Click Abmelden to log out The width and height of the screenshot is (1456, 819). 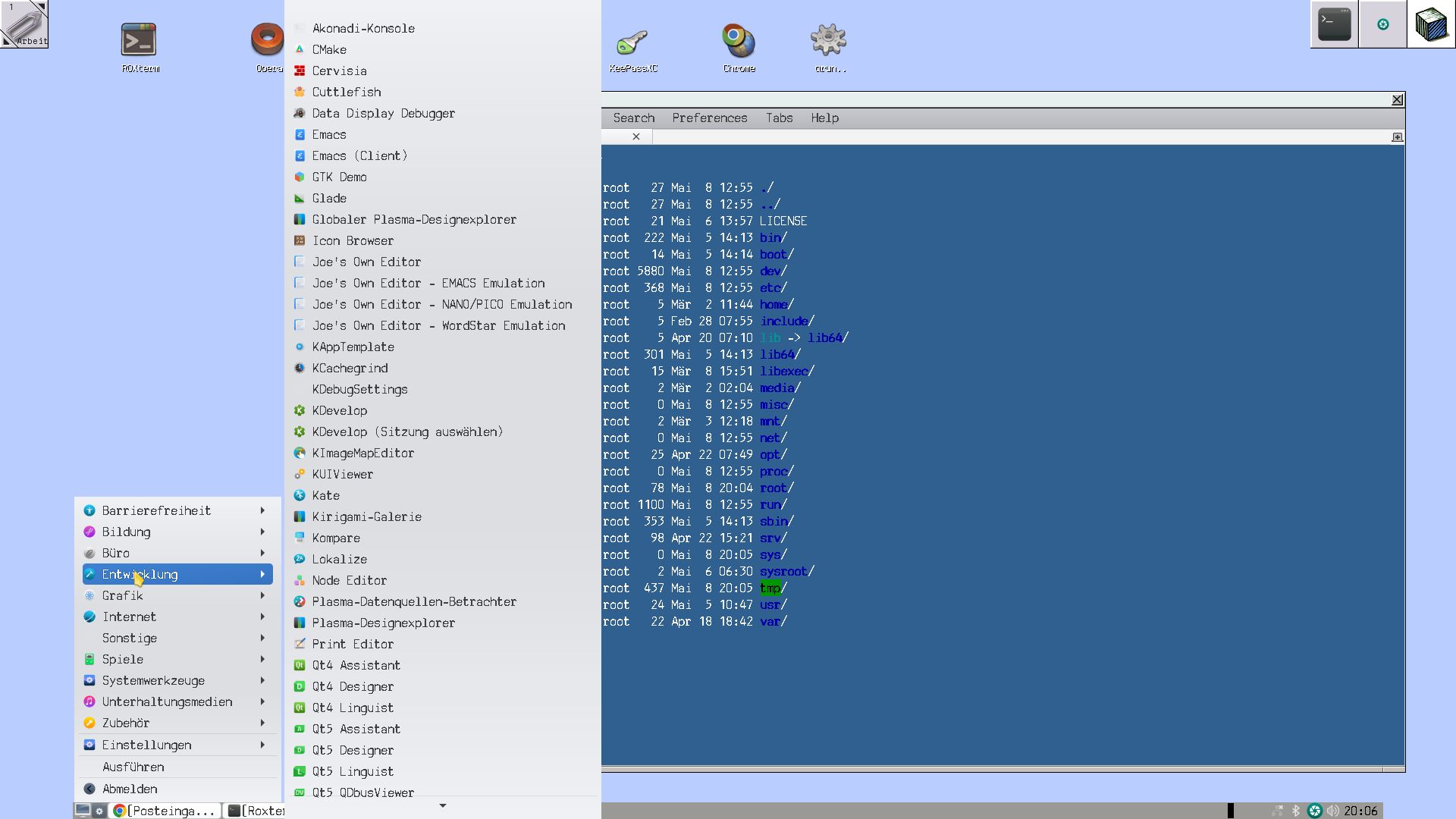click(177, 789)
